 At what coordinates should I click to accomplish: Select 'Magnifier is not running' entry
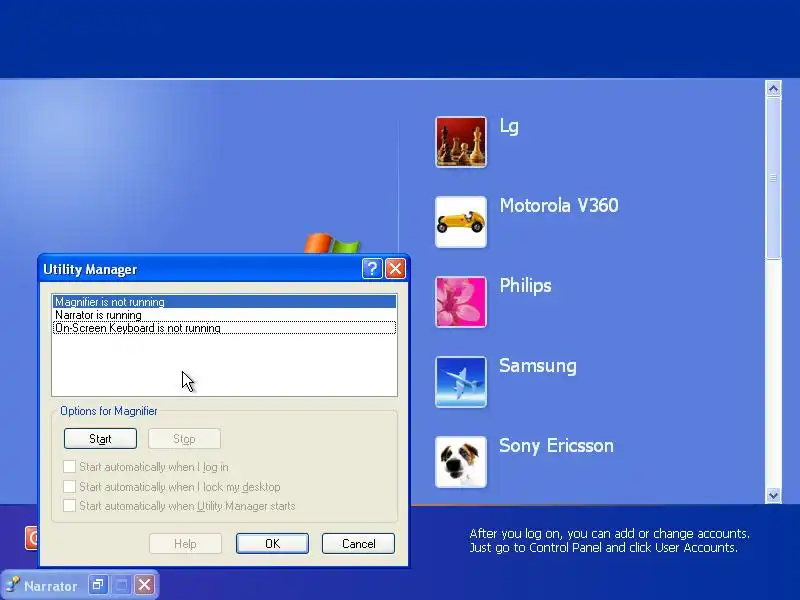pos(224,302)
